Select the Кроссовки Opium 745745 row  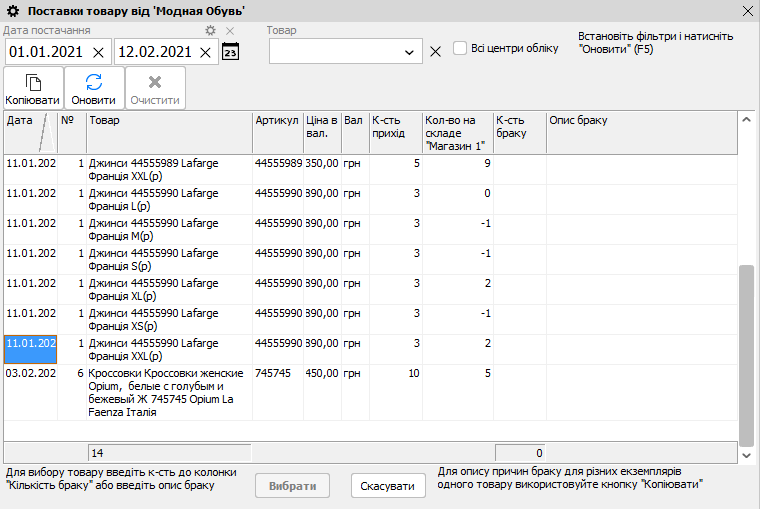(x=168, y=386)
